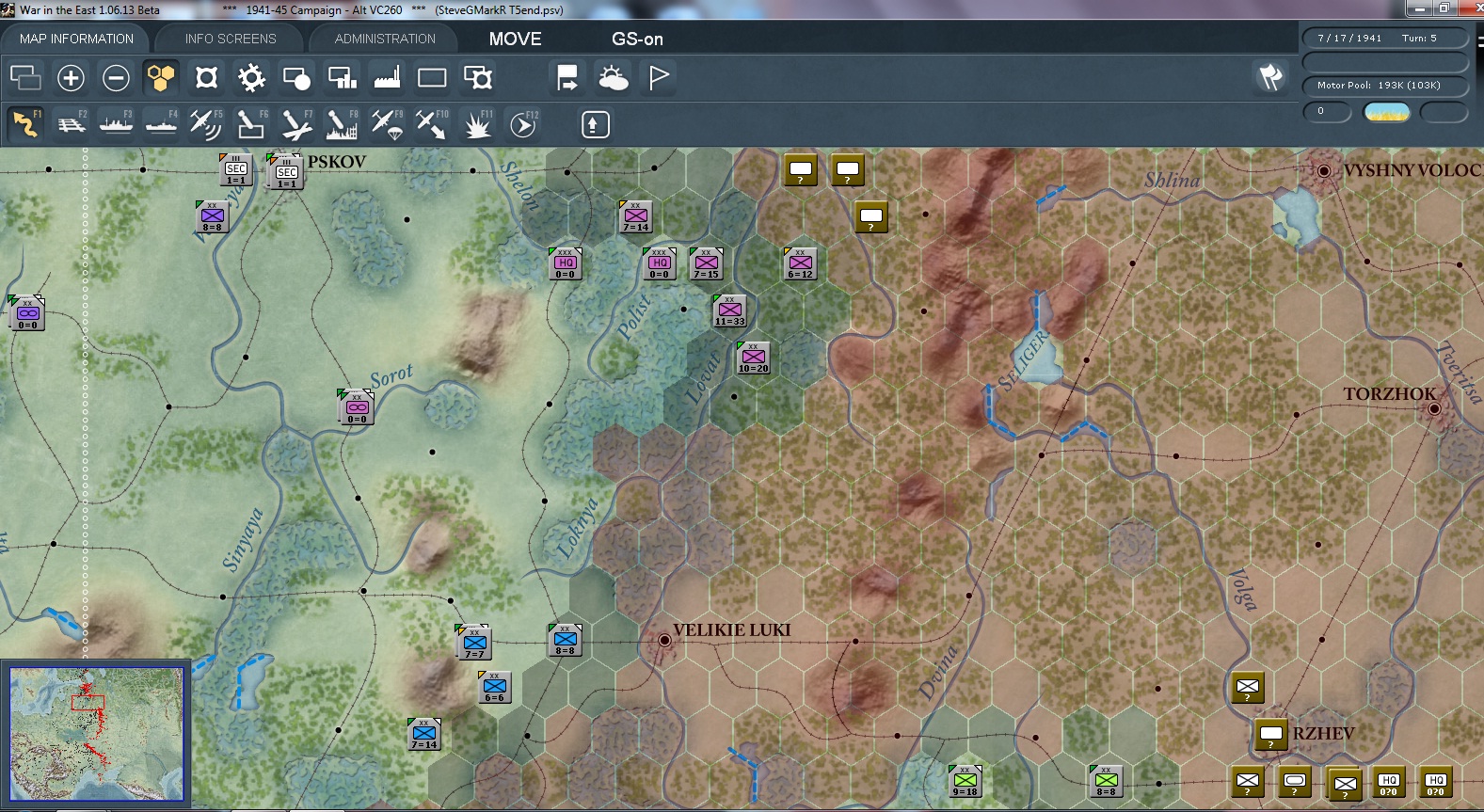Image resolution: width=1484 pixels, height=812 pixels.
Task: Select the F10 air transfer icon
Action: coord(432,124)
